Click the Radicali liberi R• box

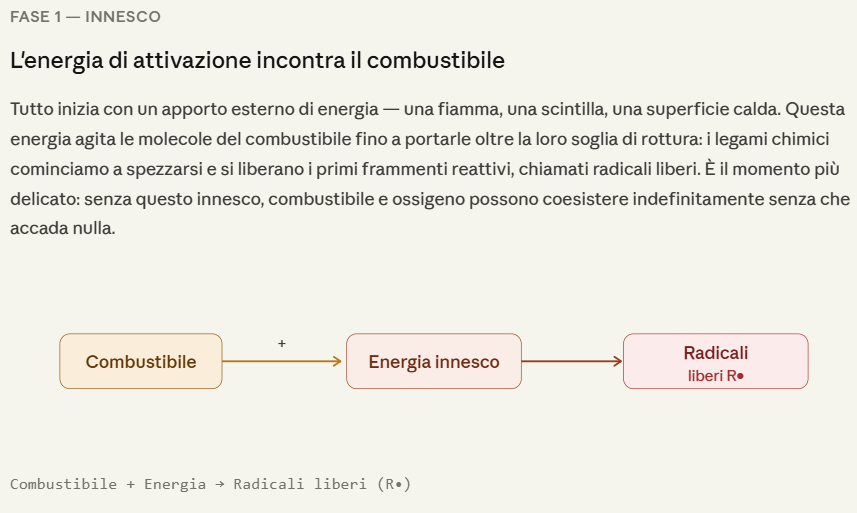coord(715,361)
